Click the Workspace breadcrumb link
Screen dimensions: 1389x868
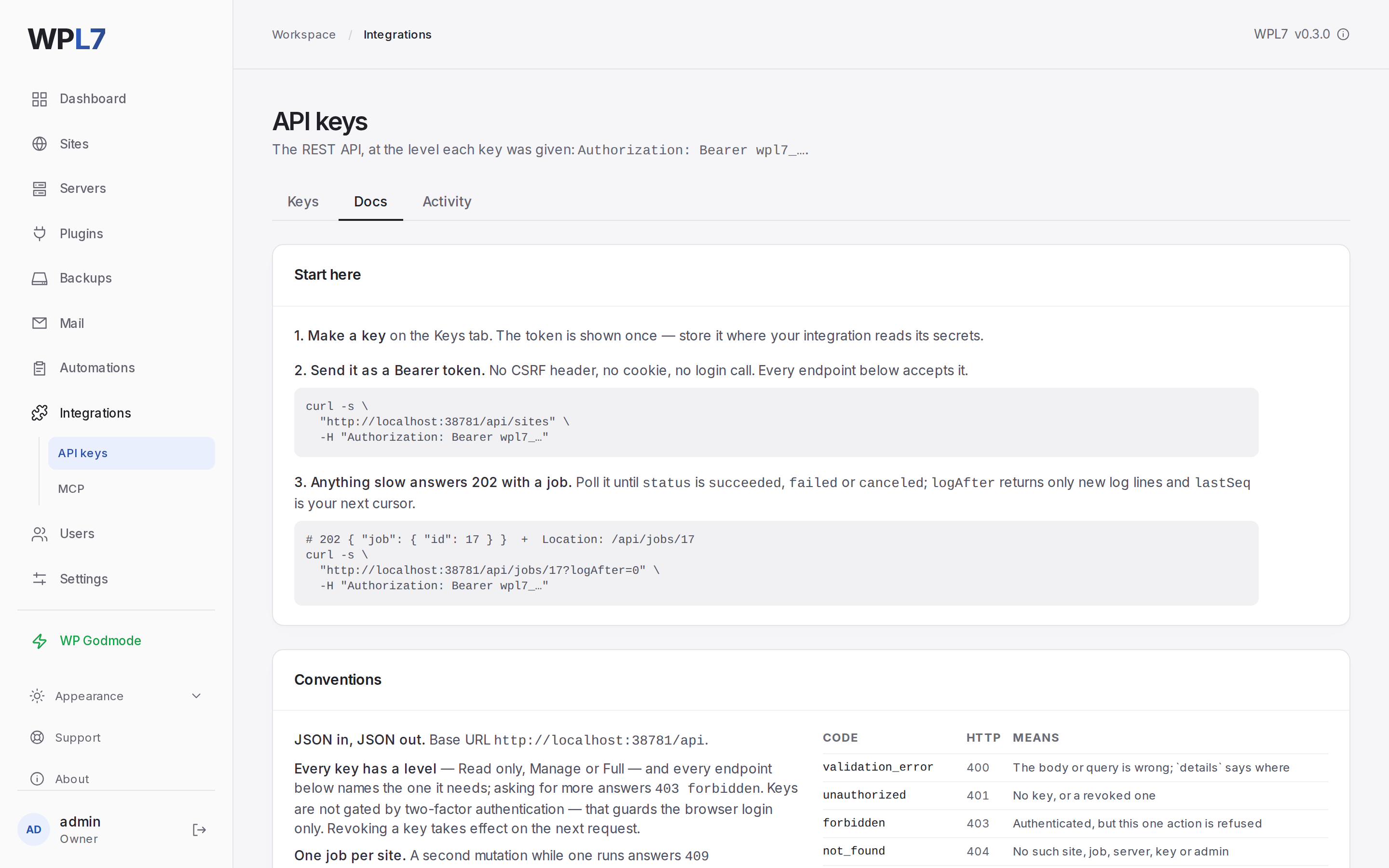pos(304,34)
